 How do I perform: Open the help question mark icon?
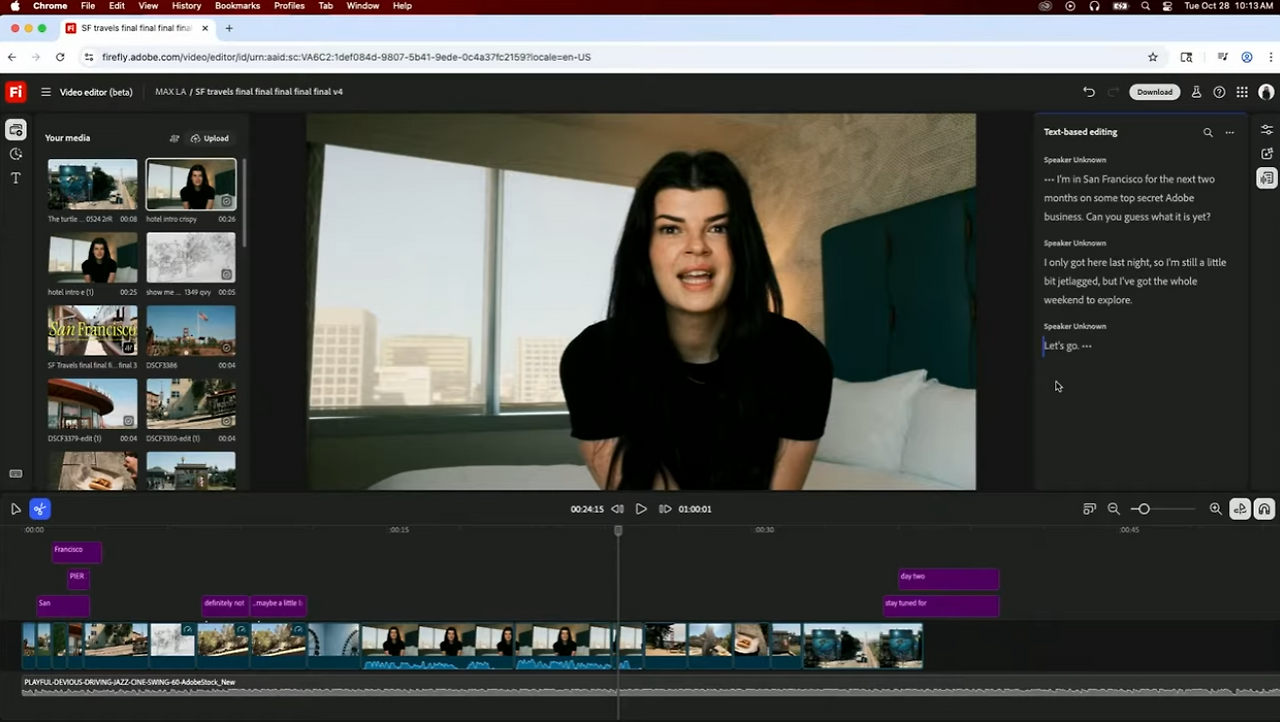[1219, 92]
